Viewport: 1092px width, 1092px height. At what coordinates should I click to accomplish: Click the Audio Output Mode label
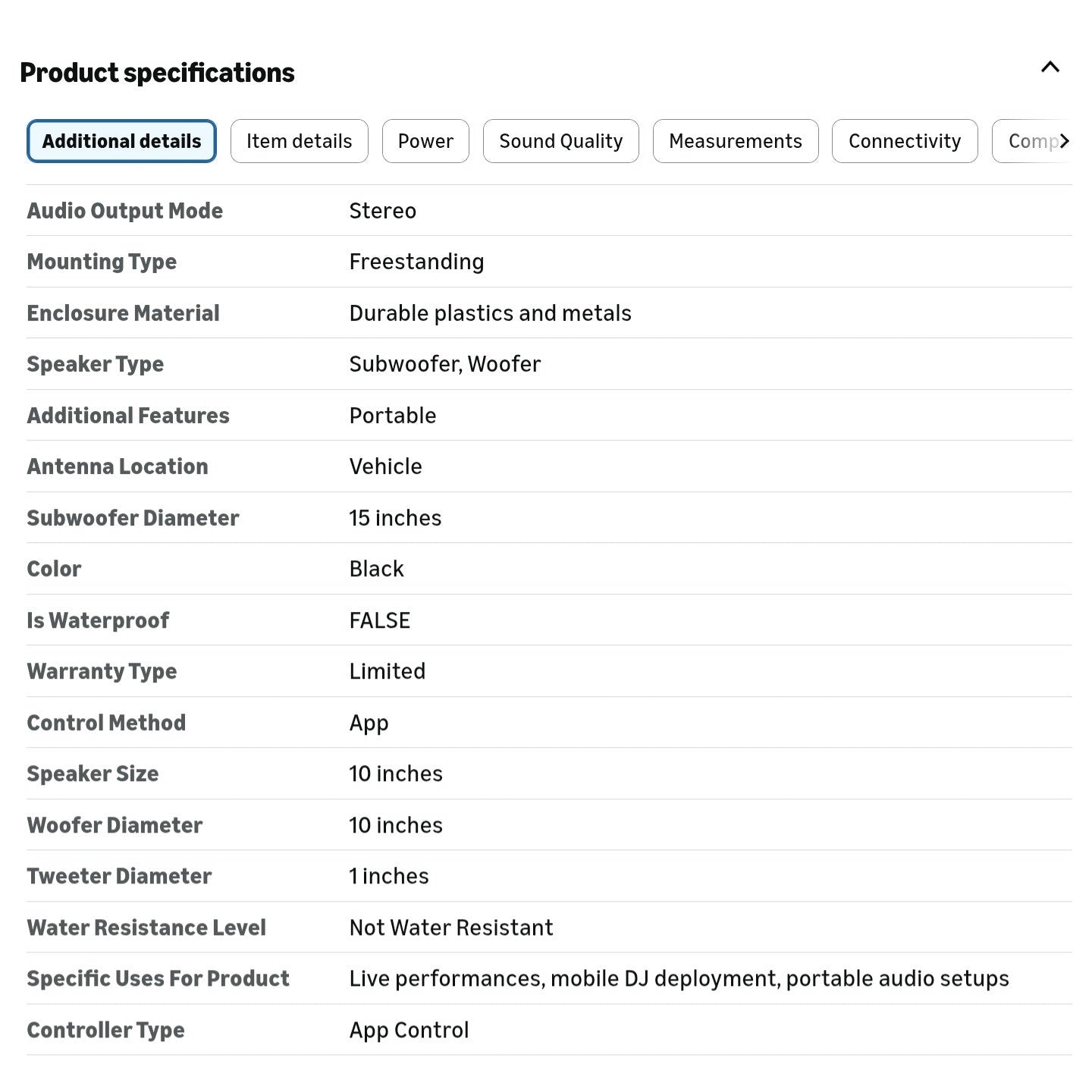click(125, 211)
